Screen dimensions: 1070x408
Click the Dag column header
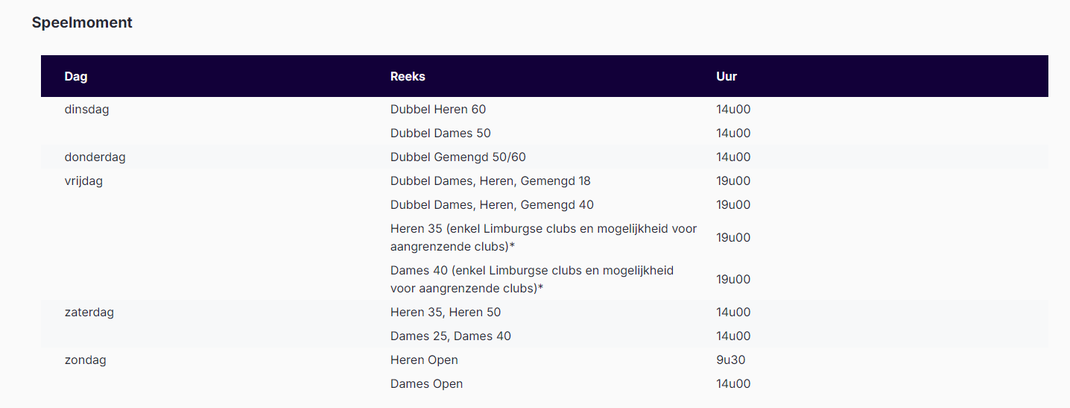(x=75, y=76)
